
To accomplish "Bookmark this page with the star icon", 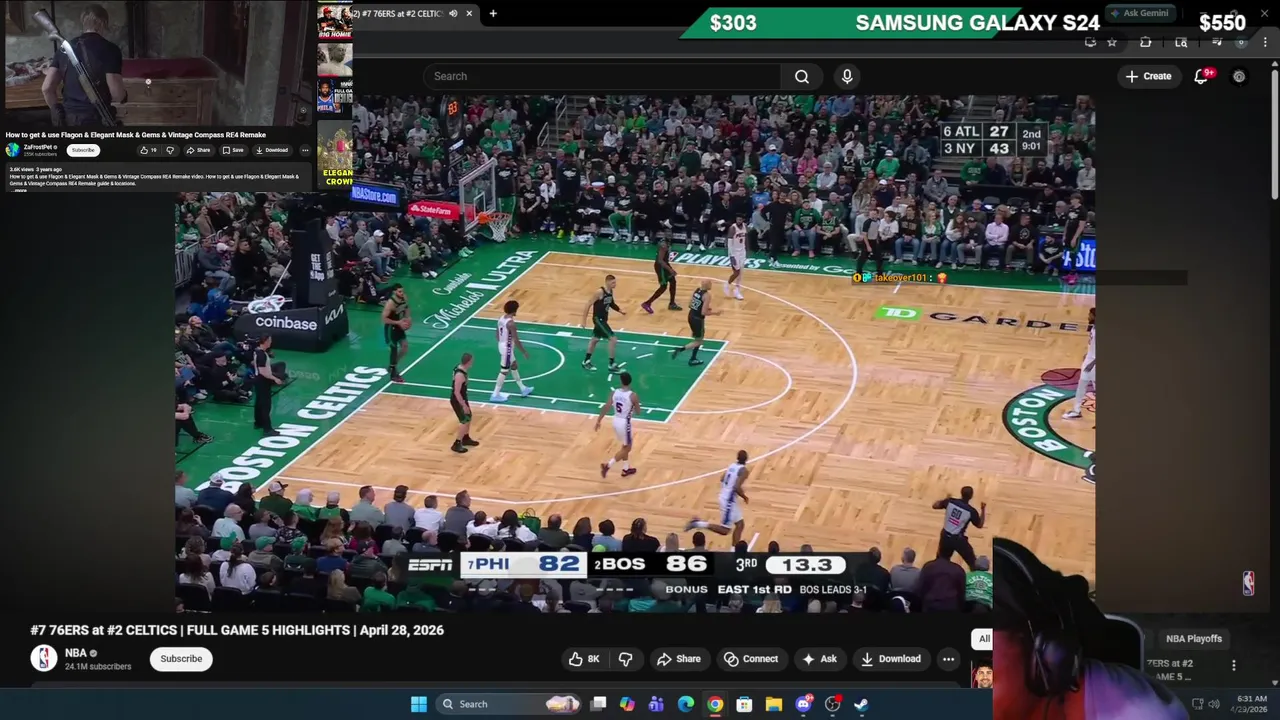I will (1112, 42).
